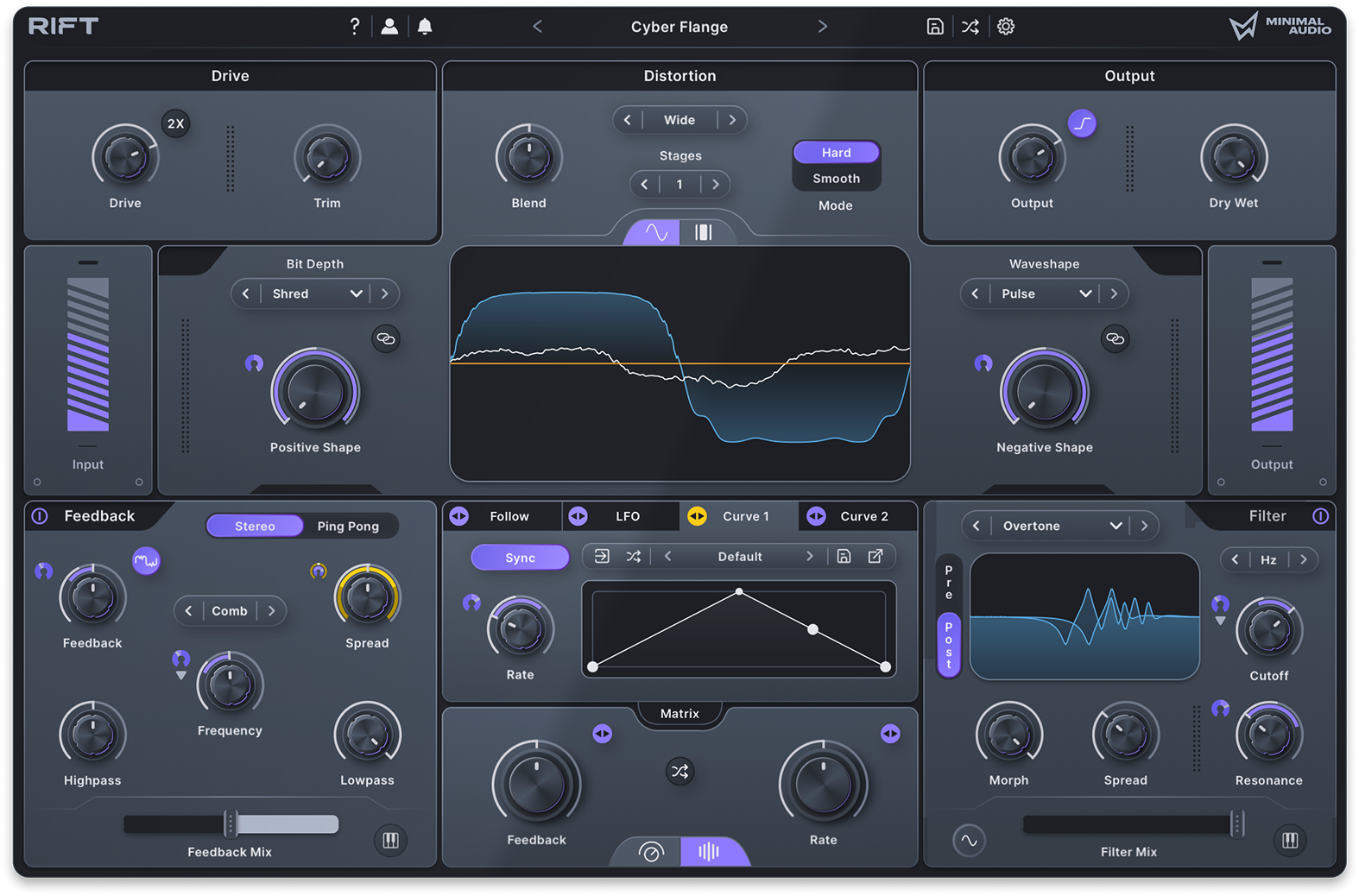
Task: Switch filter routing to Post
Action: pos(949,645)
